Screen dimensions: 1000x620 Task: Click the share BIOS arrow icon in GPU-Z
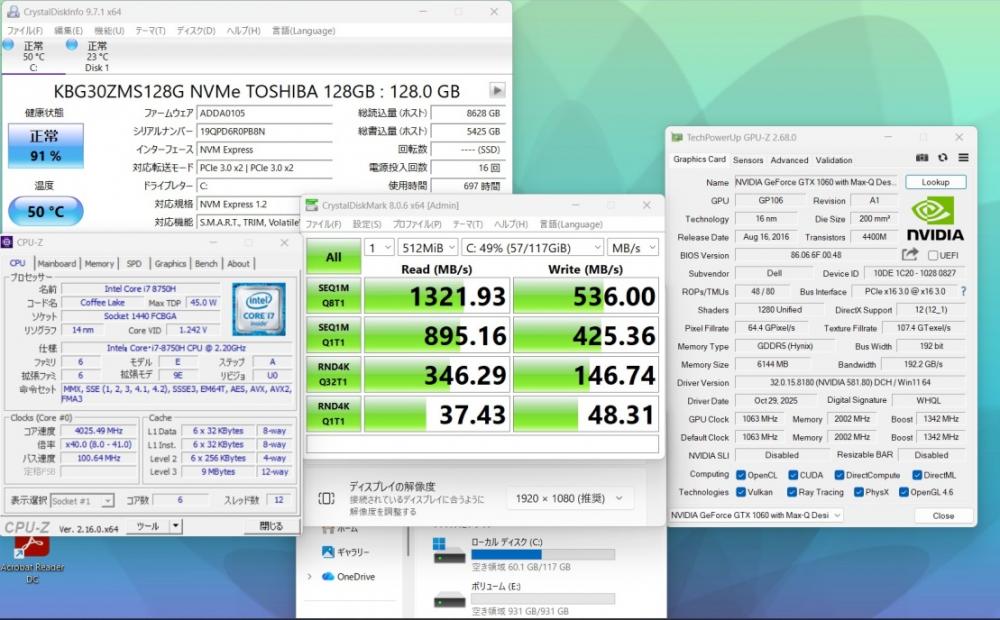[910, 255]
